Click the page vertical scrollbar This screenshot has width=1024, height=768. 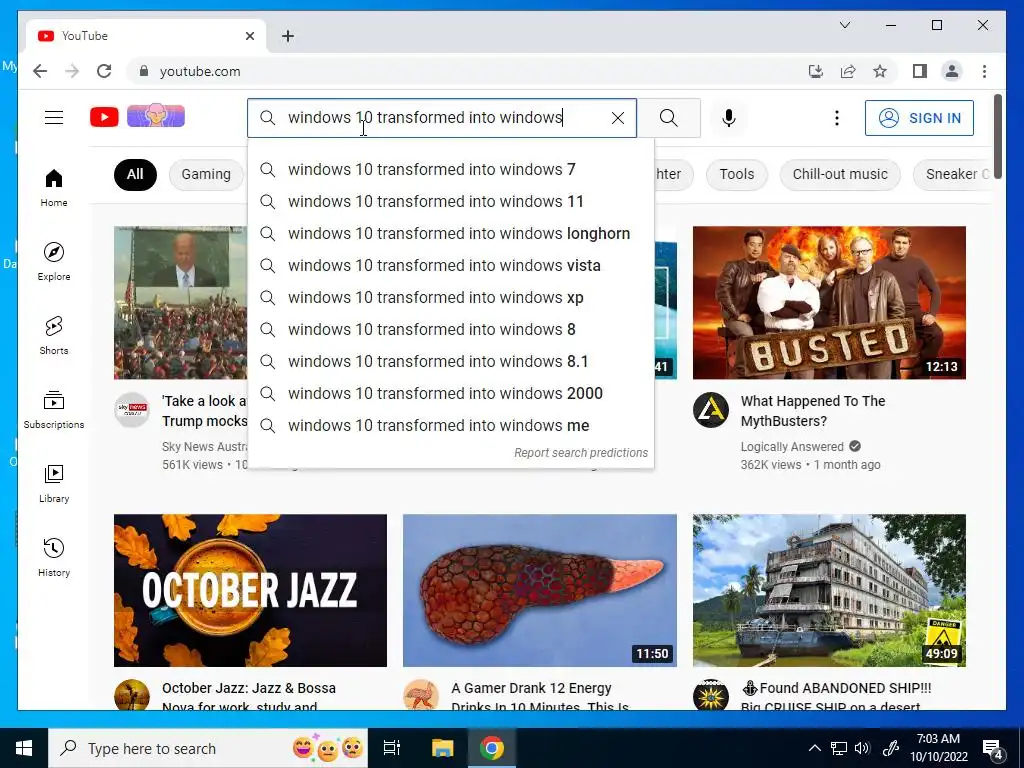997,134
